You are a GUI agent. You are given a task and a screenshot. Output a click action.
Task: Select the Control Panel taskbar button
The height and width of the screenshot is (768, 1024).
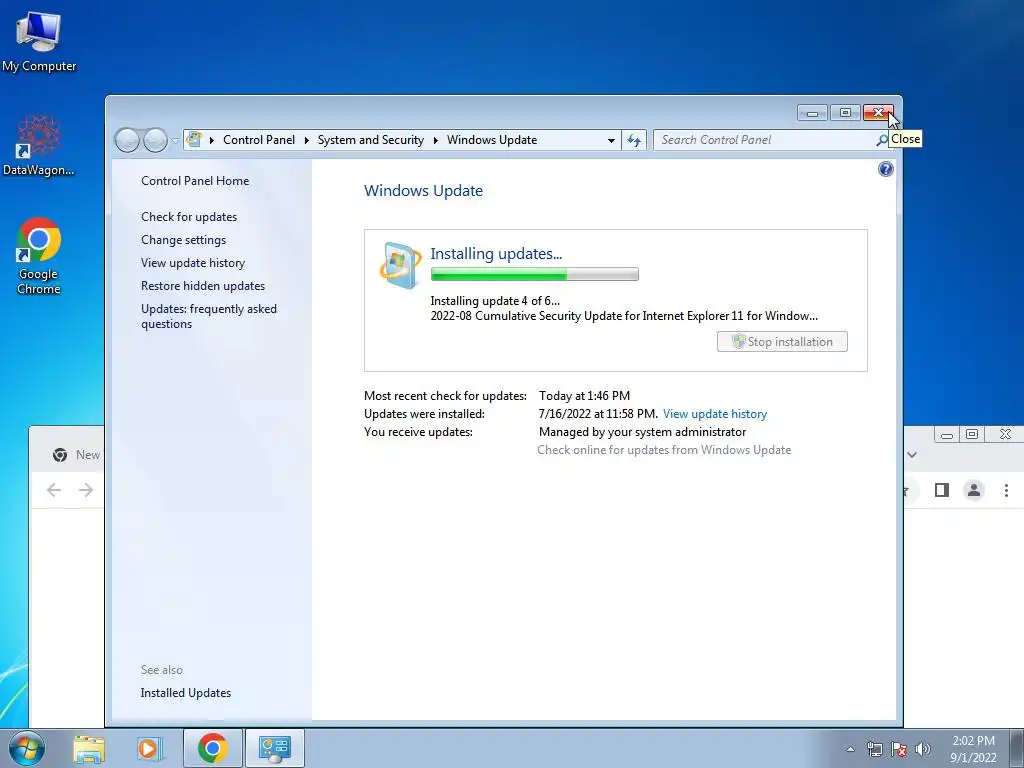coord(275,748)
